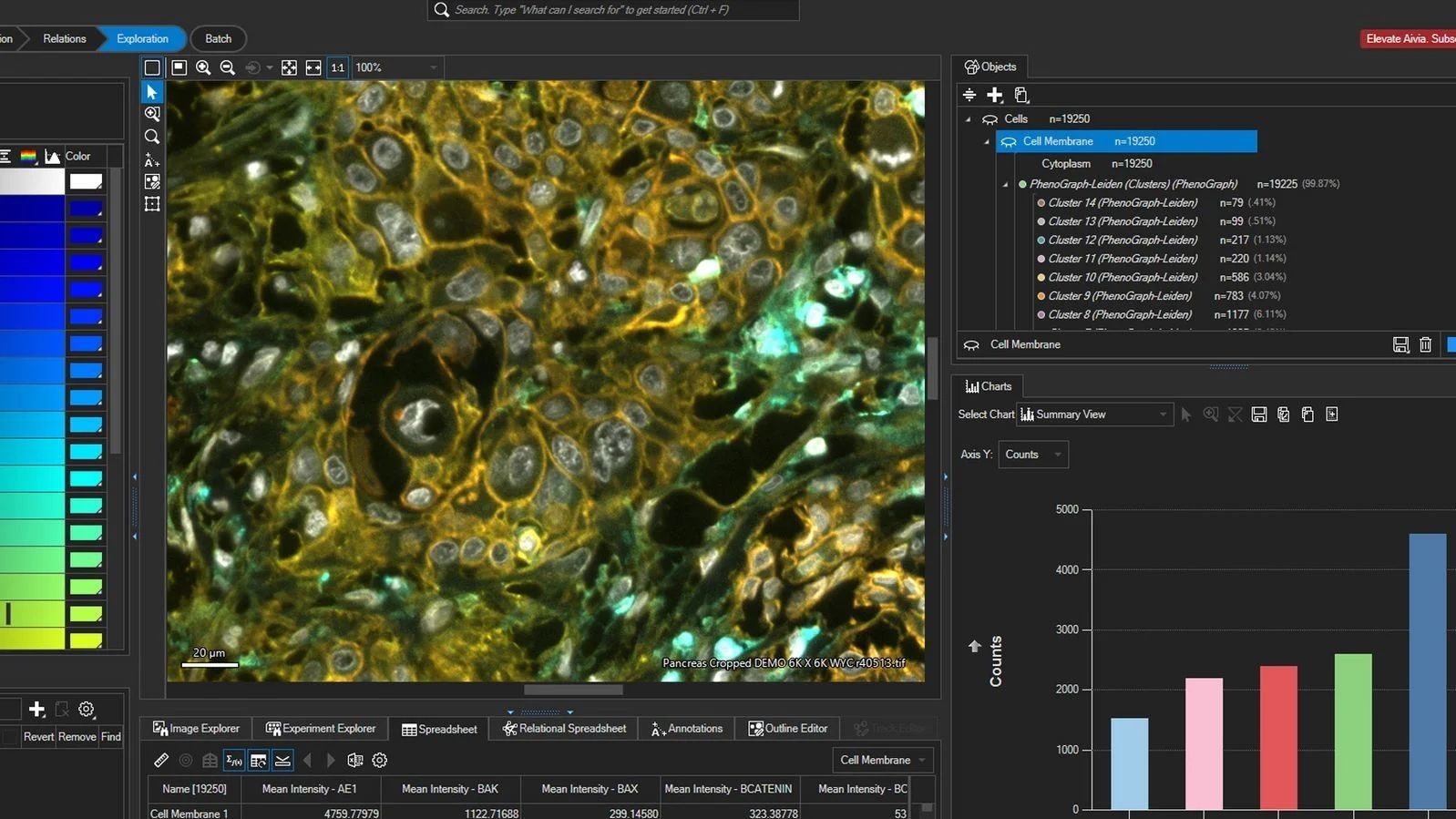Add a new object set with plus icon
The width and height of the screenshot is (1456, 819).
995,95
